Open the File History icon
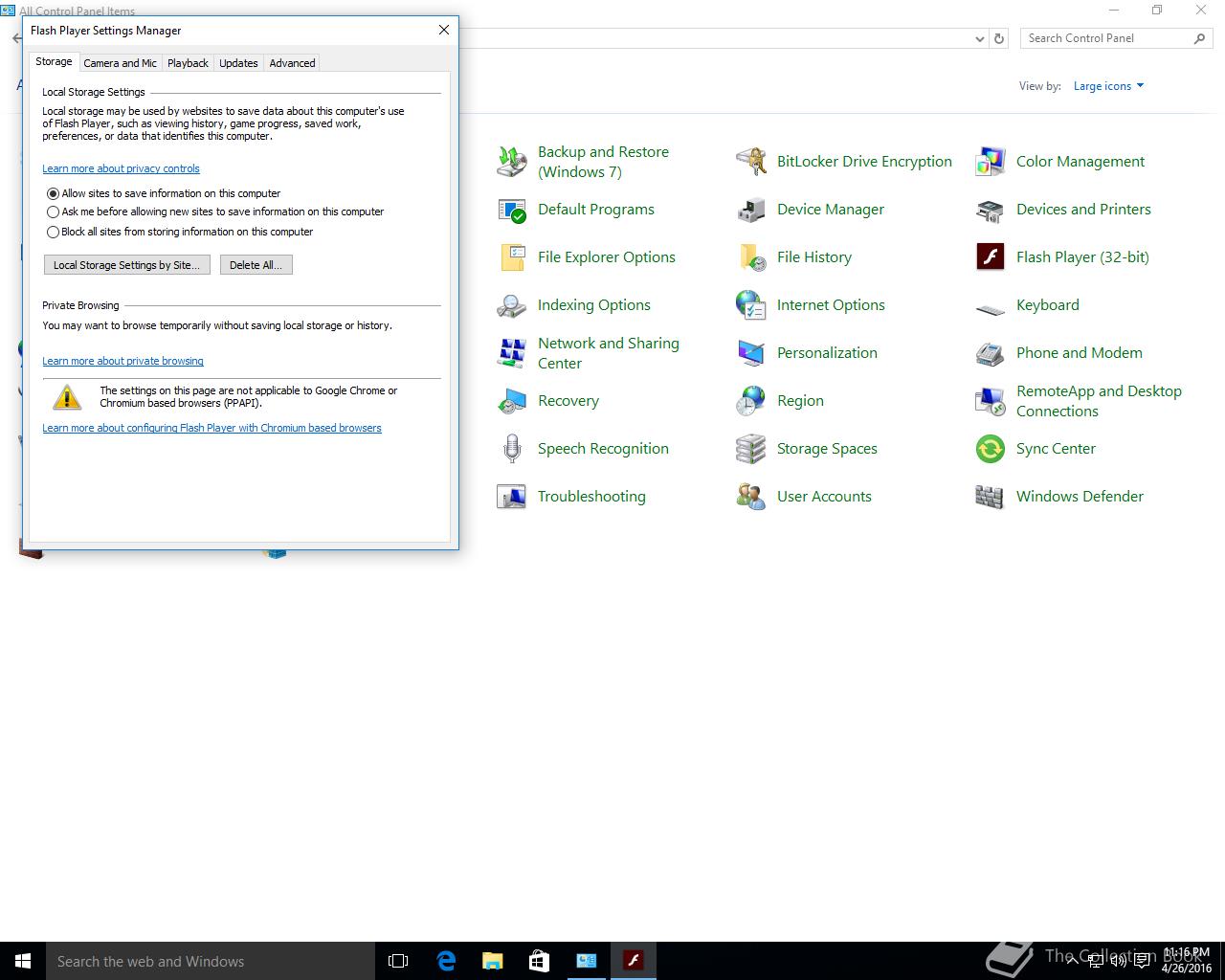This screenshot has height=980, width=1225. click(x=751, y=257)
